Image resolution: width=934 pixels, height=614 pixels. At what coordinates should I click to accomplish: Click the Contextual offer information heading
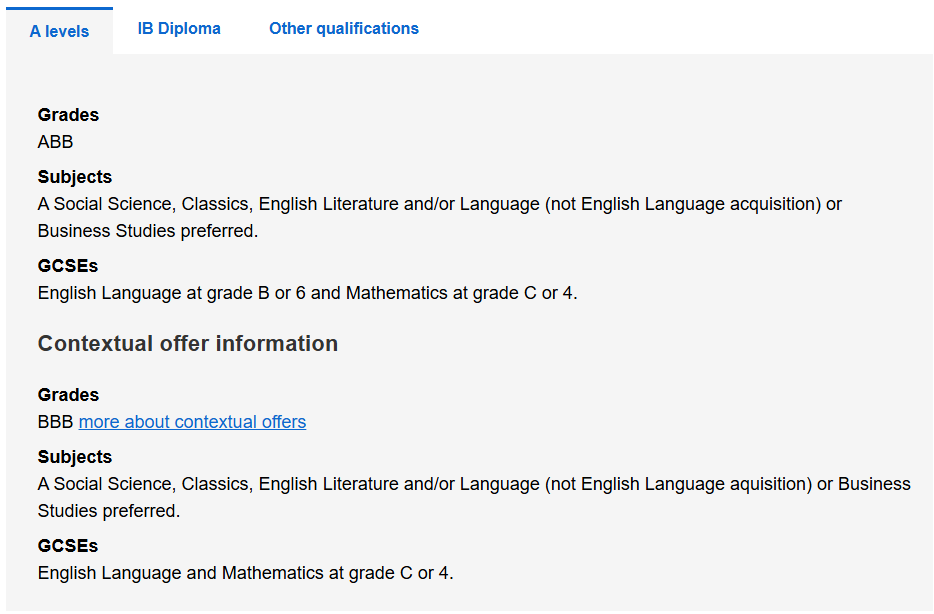click(x=188, y=344)
